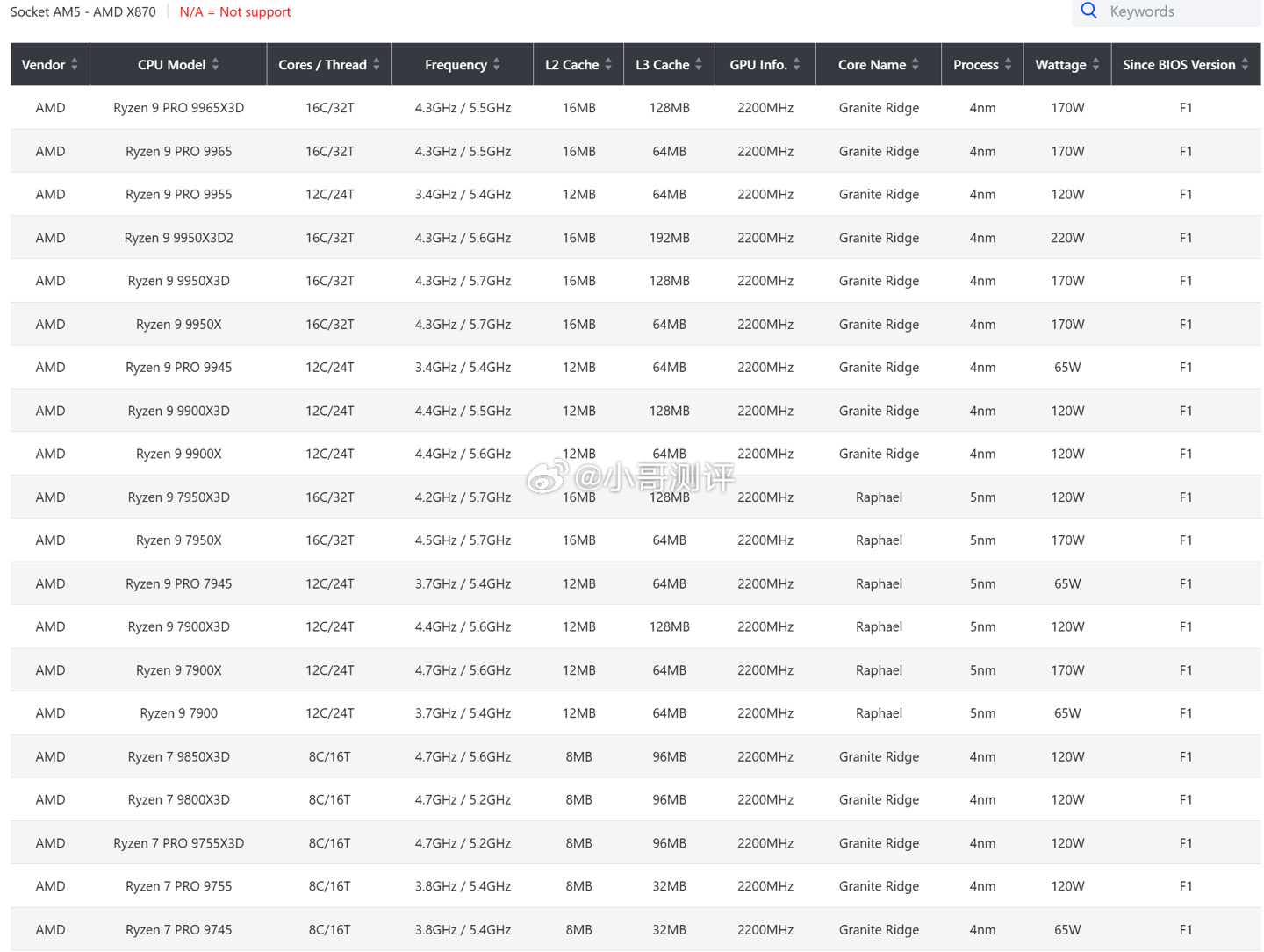The image size is (1264, 952).
Task: Select the Ryzen 9 7900X3D model cell
Action: pyautogui.click(x=179, y=627)
